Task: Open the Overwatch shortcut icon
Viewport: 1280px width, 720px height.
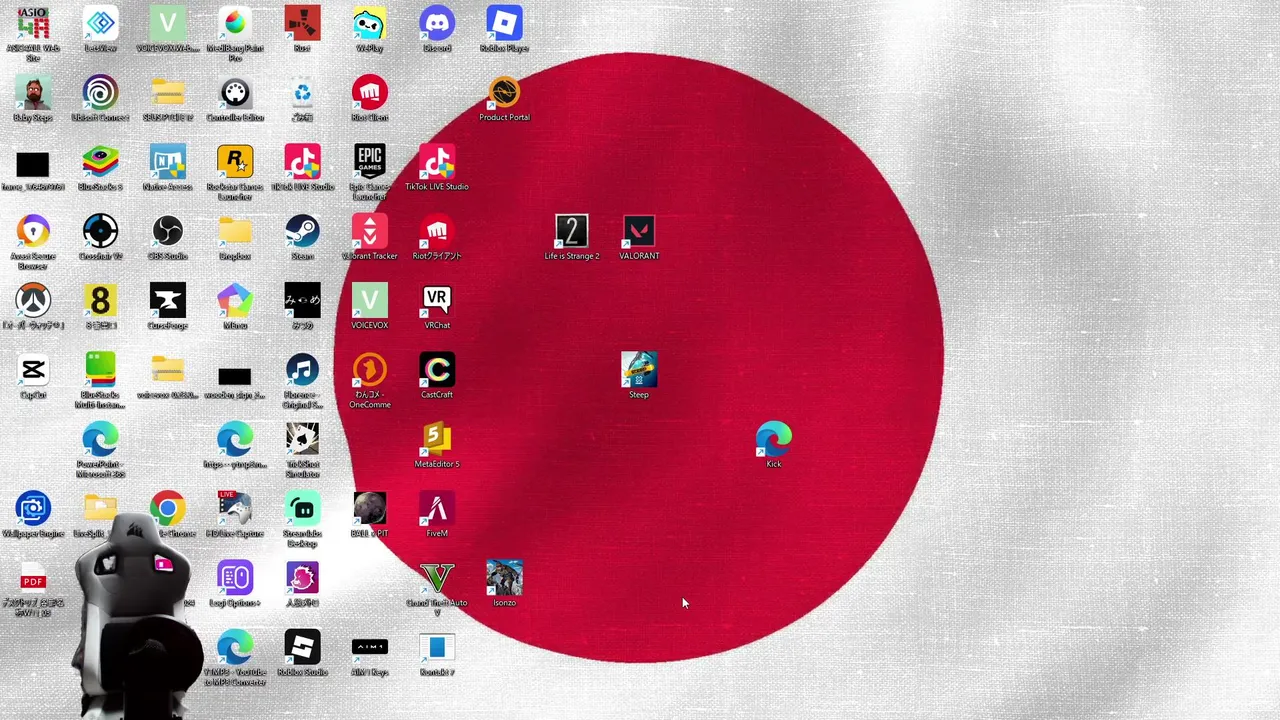Action: [x=33, y=300]
